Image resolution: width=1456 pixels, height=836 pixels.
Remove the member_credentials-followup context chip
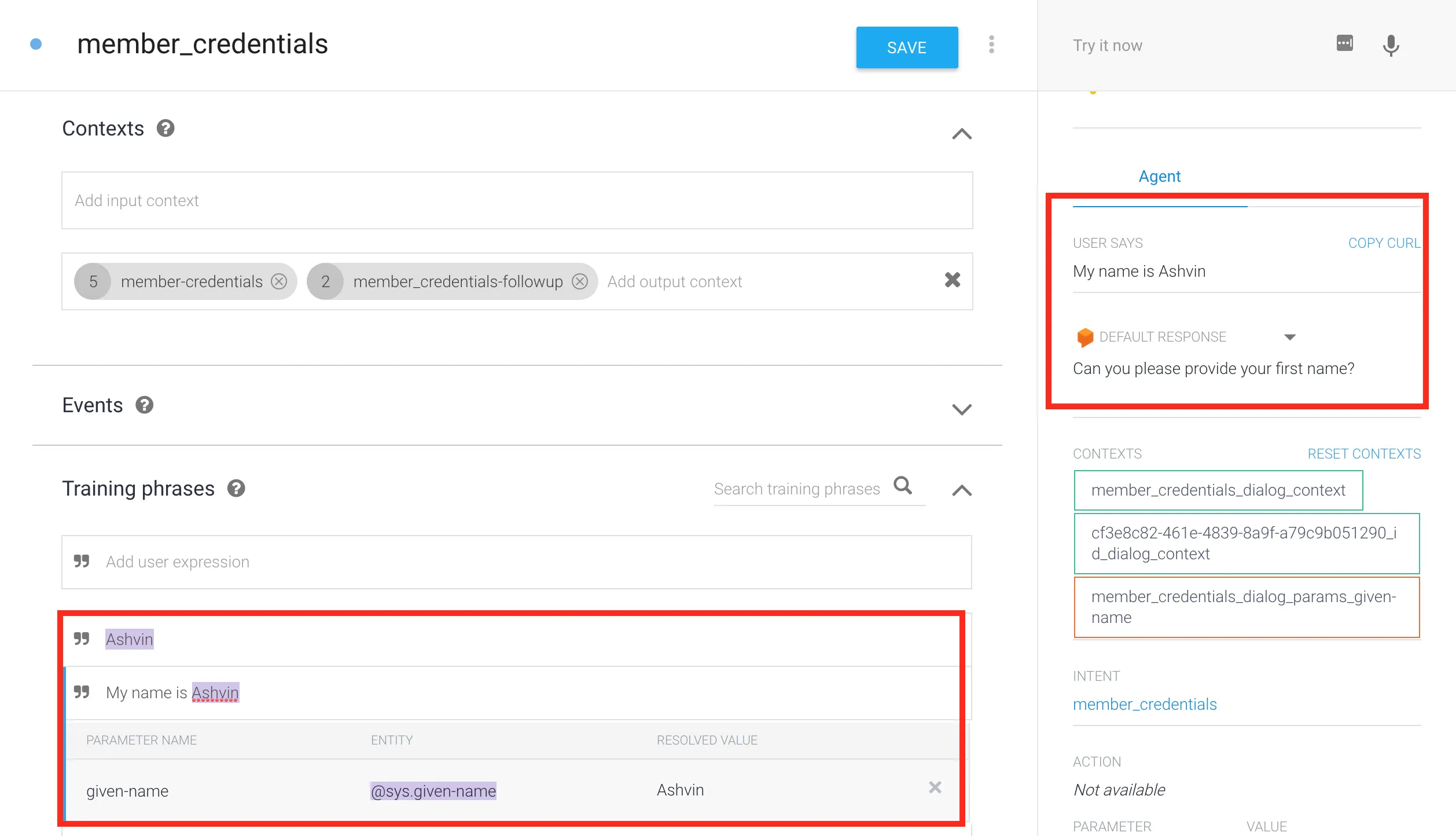pyautogui.click(x=580, y=281)
